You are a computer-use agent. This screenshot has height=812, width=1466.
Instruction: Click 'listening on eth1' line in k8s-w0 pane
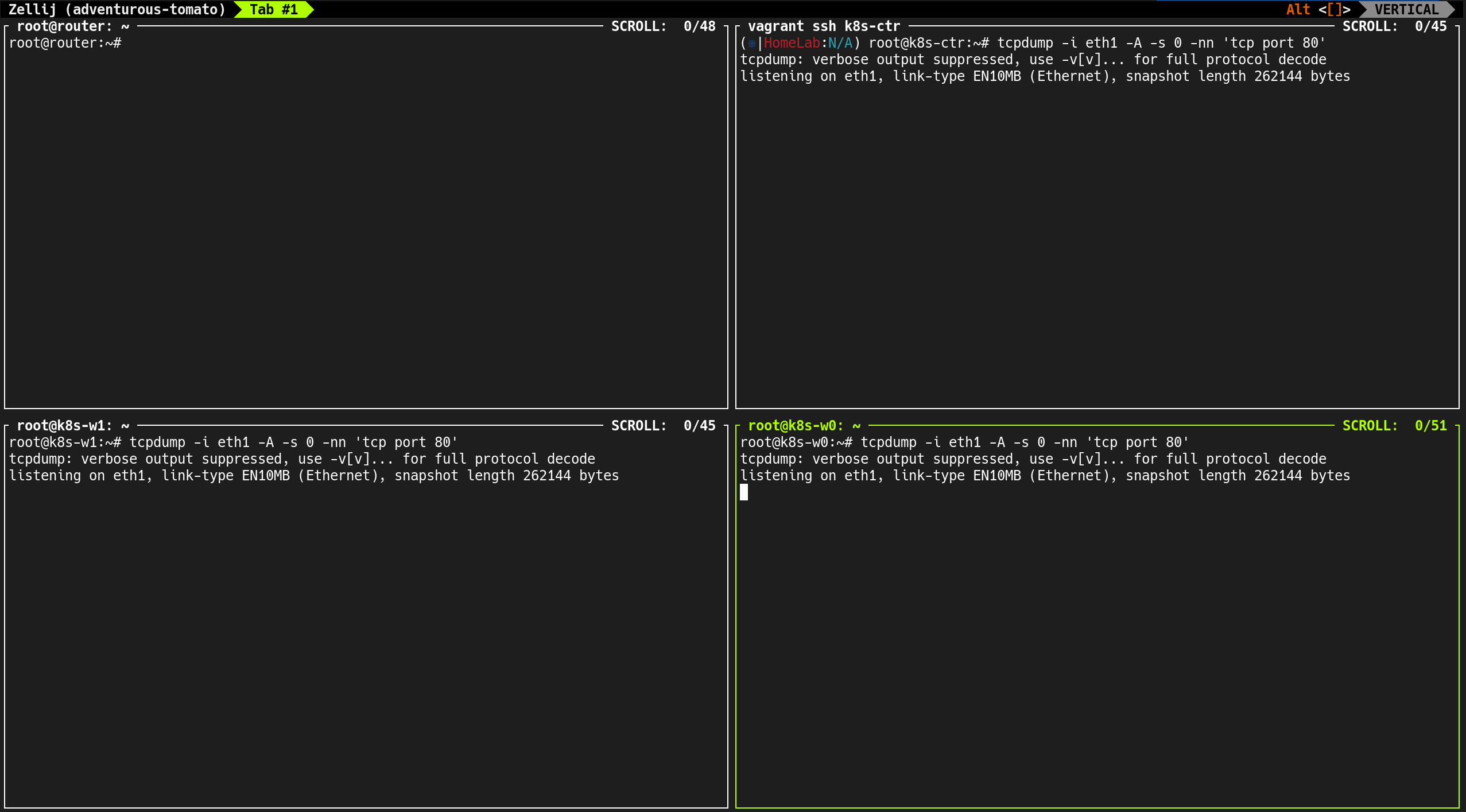1045,476
